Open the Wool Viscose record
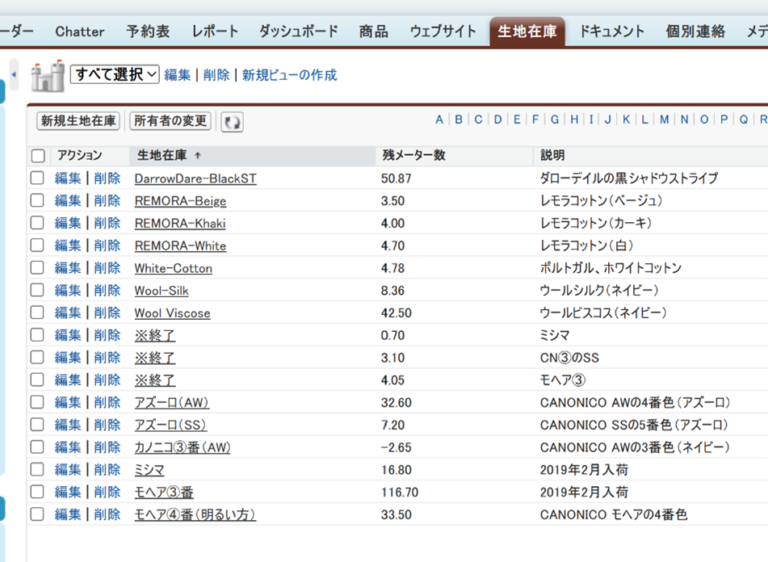 [x=172, y=314]
